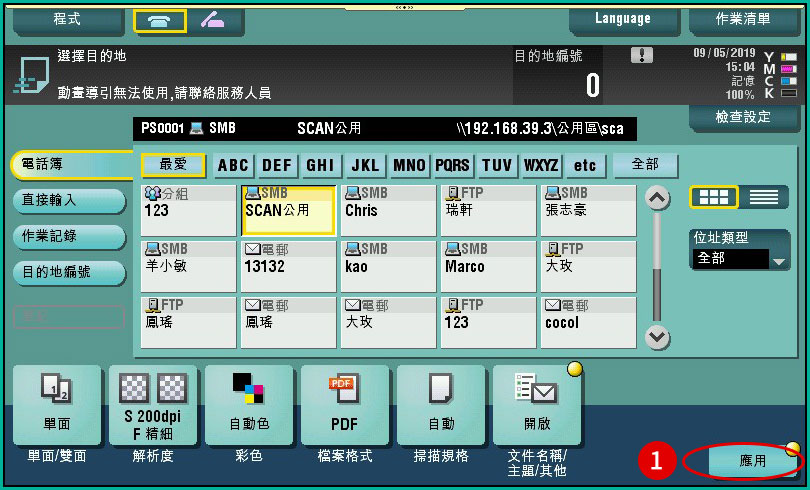810x490 pixels.
Task: Open 開放 document name settings
Action: click(x=537, y=405)
